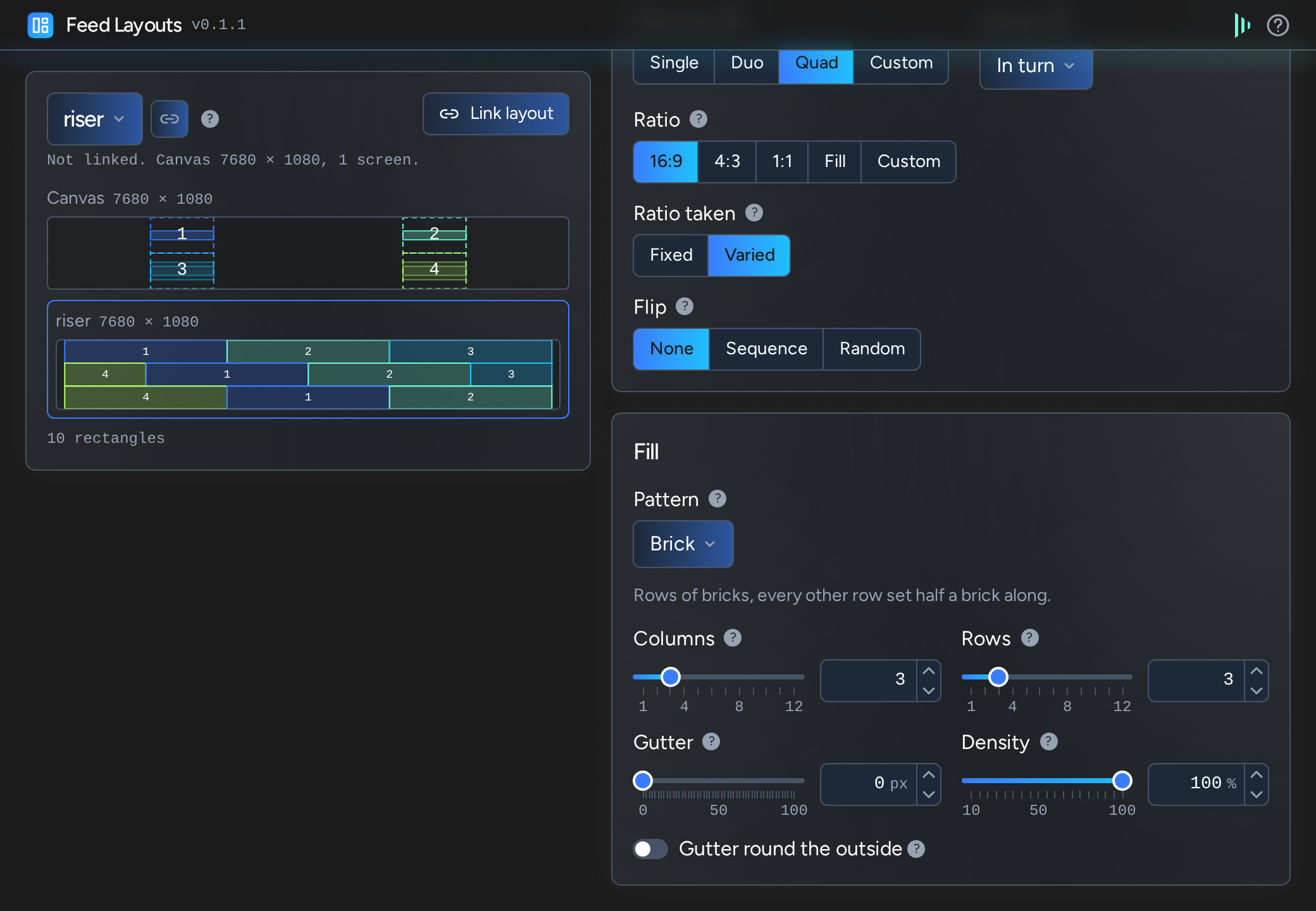
Task: Show help for Pattern setting
Action: point(717,499)
